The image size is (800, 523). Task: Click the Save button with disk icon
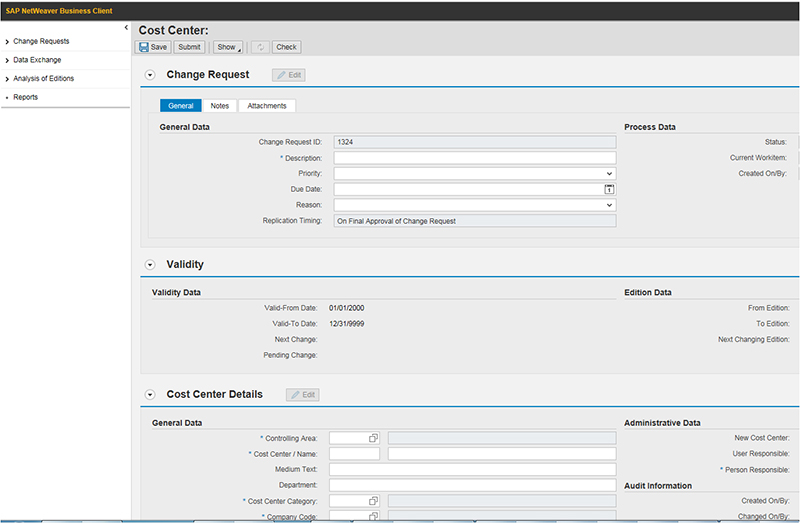(x=153, y=47)
